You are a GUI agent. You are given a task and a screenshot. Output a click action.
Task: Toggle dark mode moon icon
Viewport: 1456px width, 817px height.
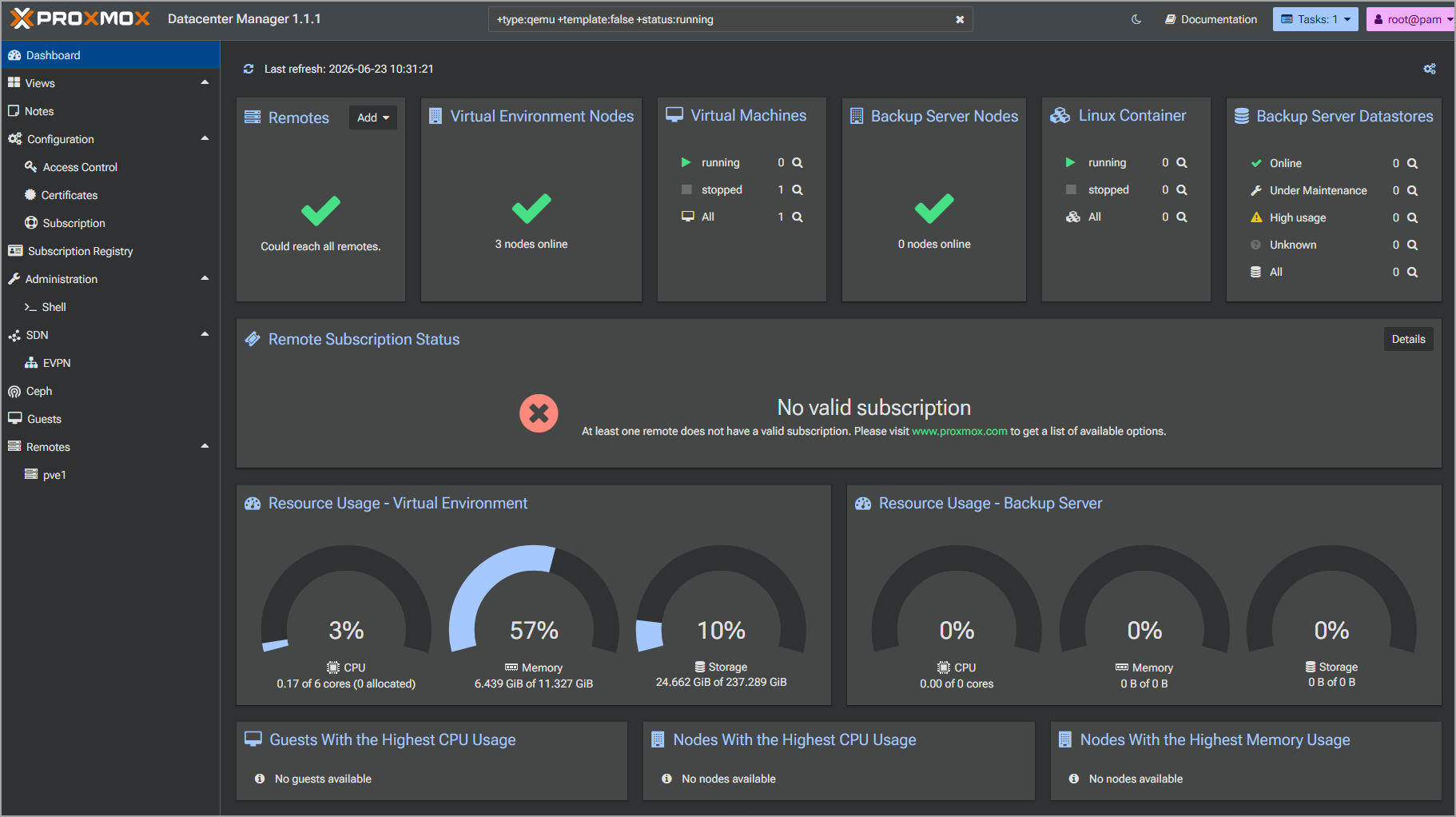coord(1136,19)
